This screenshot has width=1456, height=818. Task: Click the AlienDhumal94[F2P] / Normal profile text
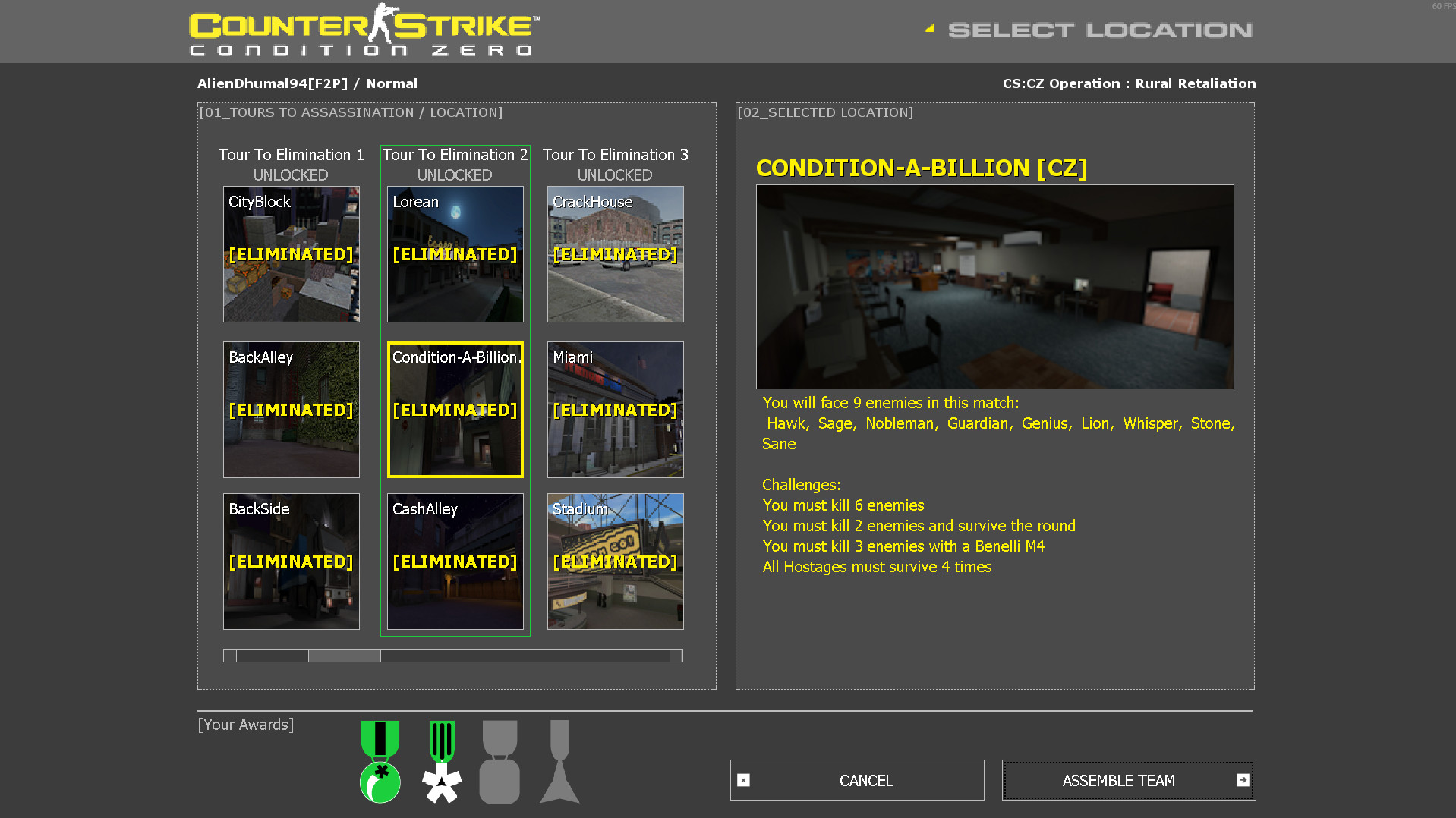pyautogui.click(x=307, y=83)
